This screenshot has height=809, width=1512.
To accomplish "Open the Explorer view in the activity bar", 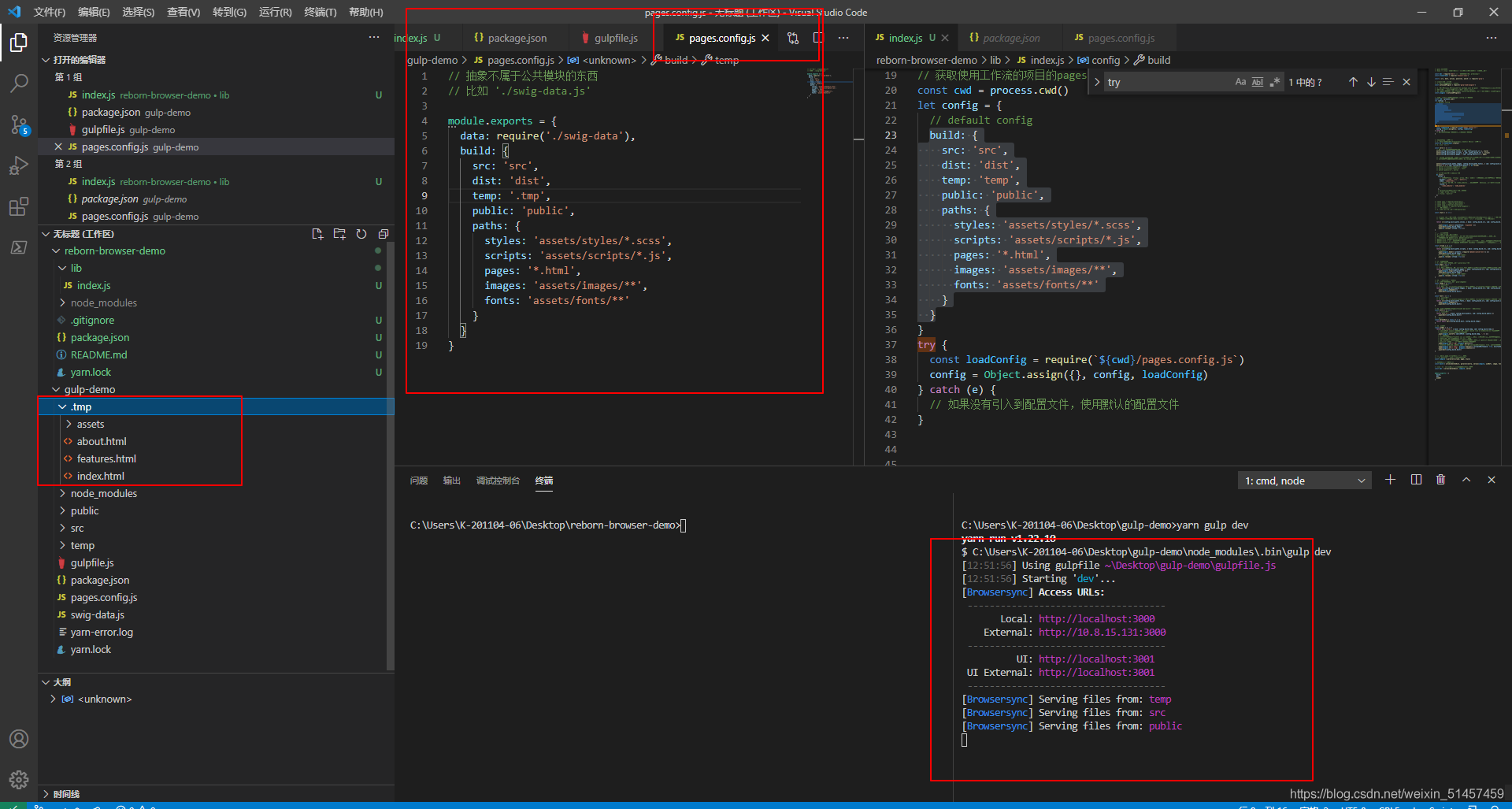I will coord(19,42).
